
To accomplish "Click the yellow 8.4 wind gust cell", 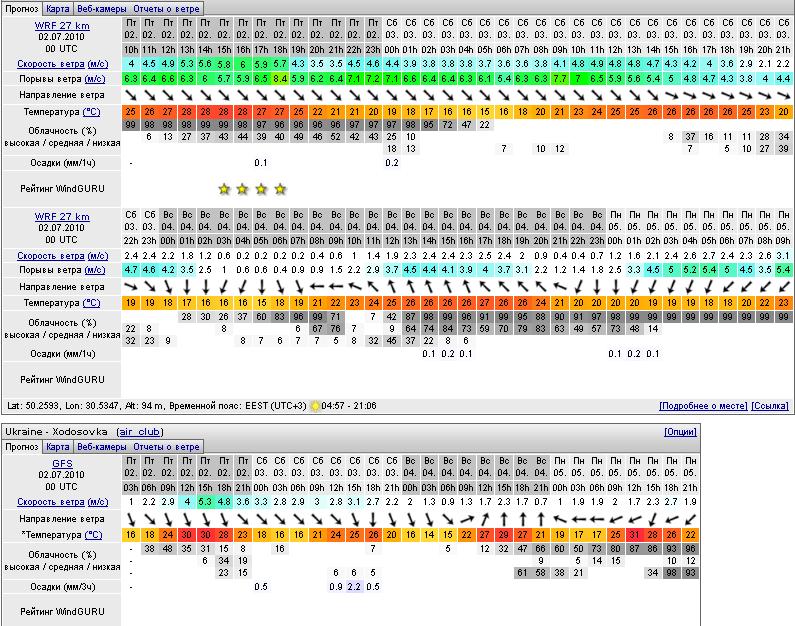I will click(281, 78).
